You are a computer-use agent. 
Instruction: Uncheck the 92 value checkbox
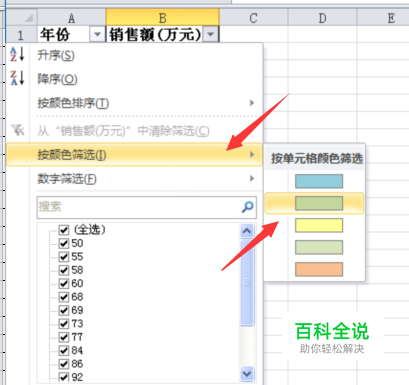click(64, 377)
